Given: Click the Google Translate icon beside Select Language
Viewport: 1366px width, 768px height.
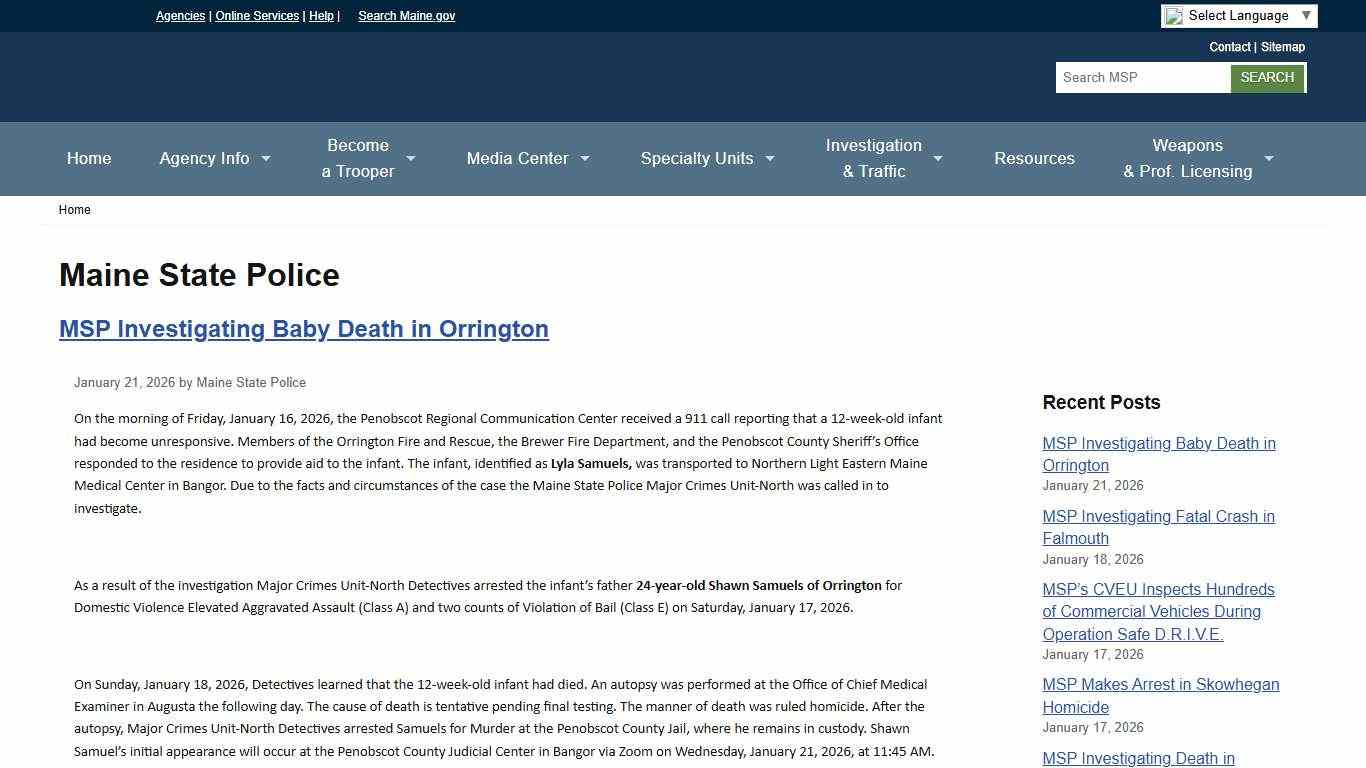Looking at the screenshot, I should 1174,16.
